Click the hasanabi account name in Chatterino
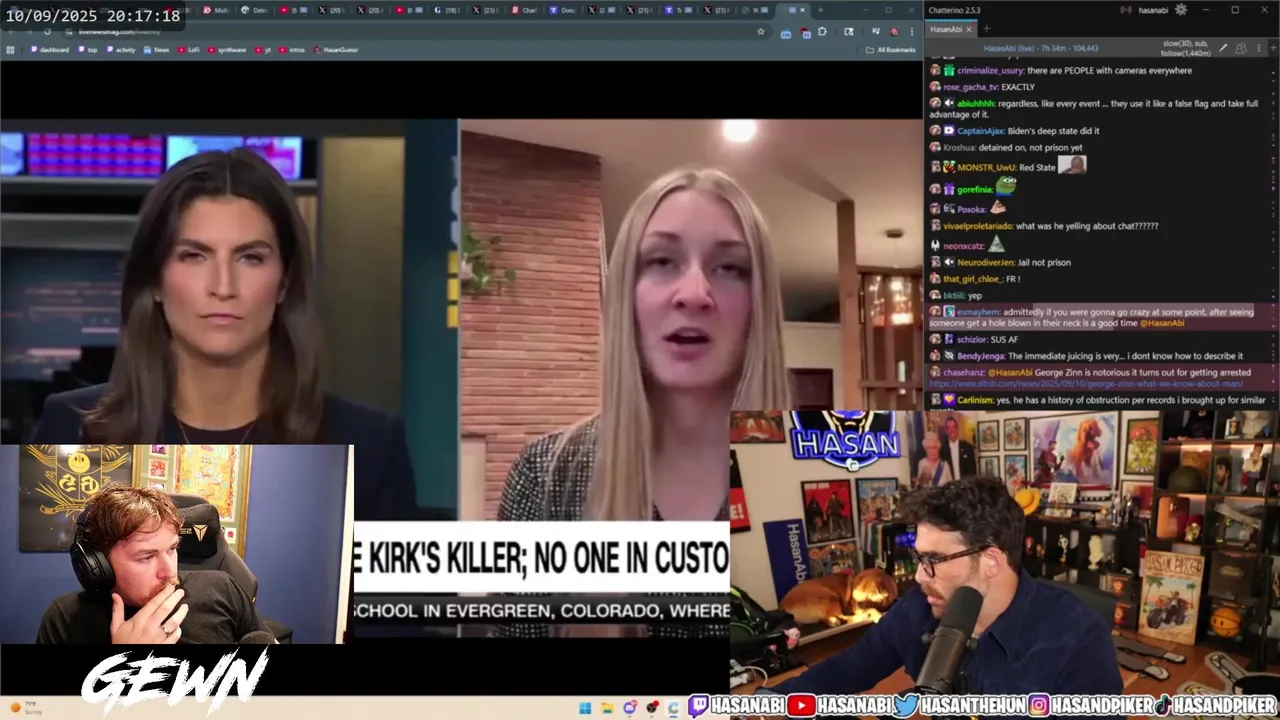 pyautogui.click(x=1153, y=10)
